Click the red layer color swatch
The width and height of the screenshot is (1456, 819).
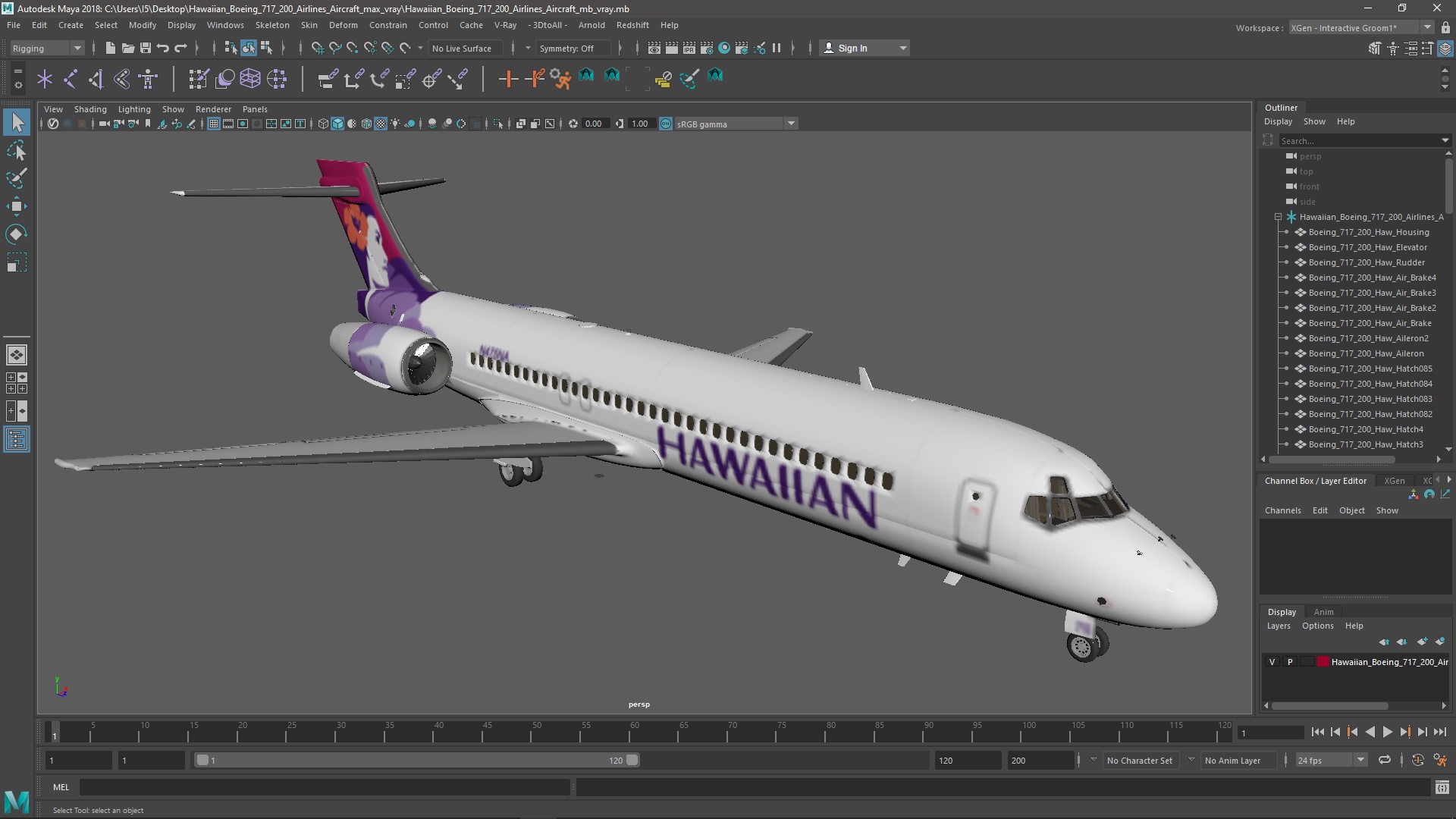pyautogui.click(x=1323, y=662)
